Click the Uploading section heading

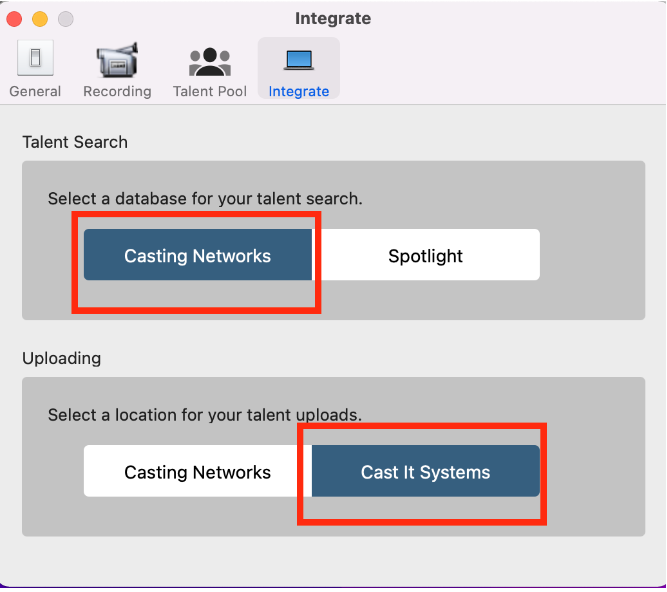coord(62,358)
